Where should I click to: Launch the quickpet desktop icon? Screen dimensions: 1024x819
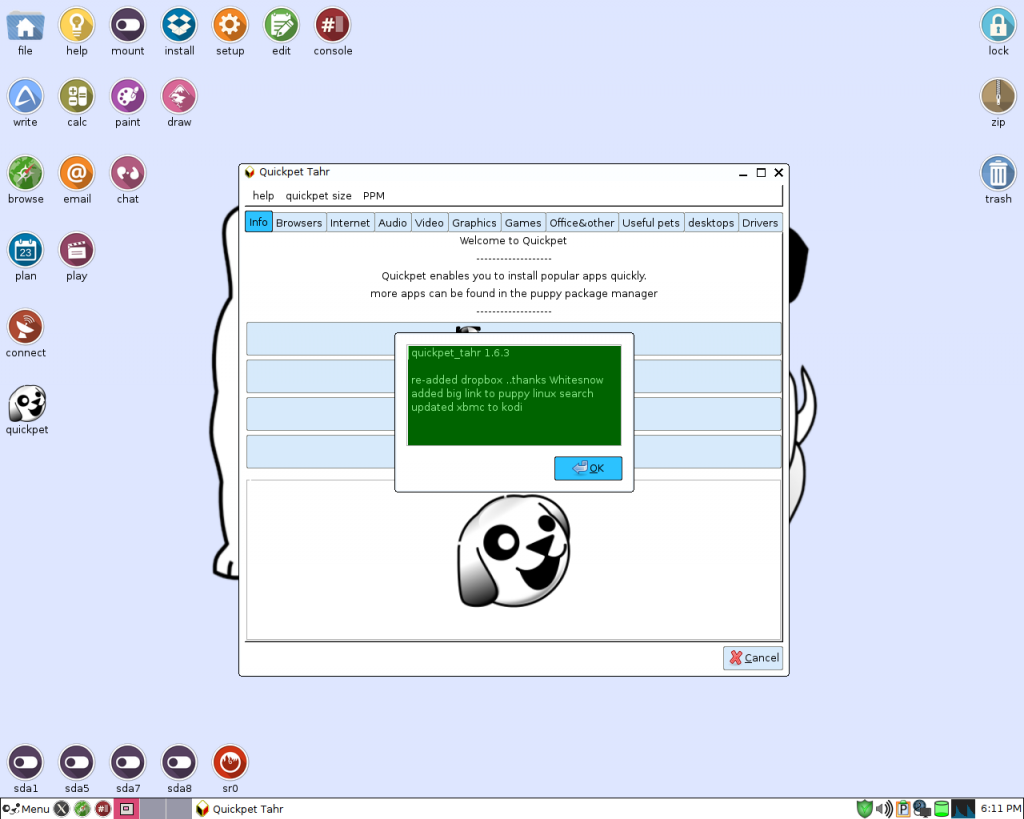(27, 404)
